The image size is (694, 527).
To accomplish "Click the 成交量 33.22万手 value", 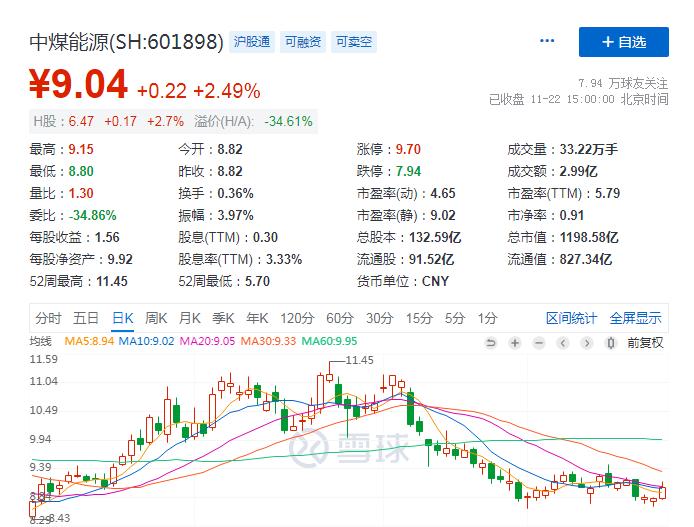I will point(588,149).
